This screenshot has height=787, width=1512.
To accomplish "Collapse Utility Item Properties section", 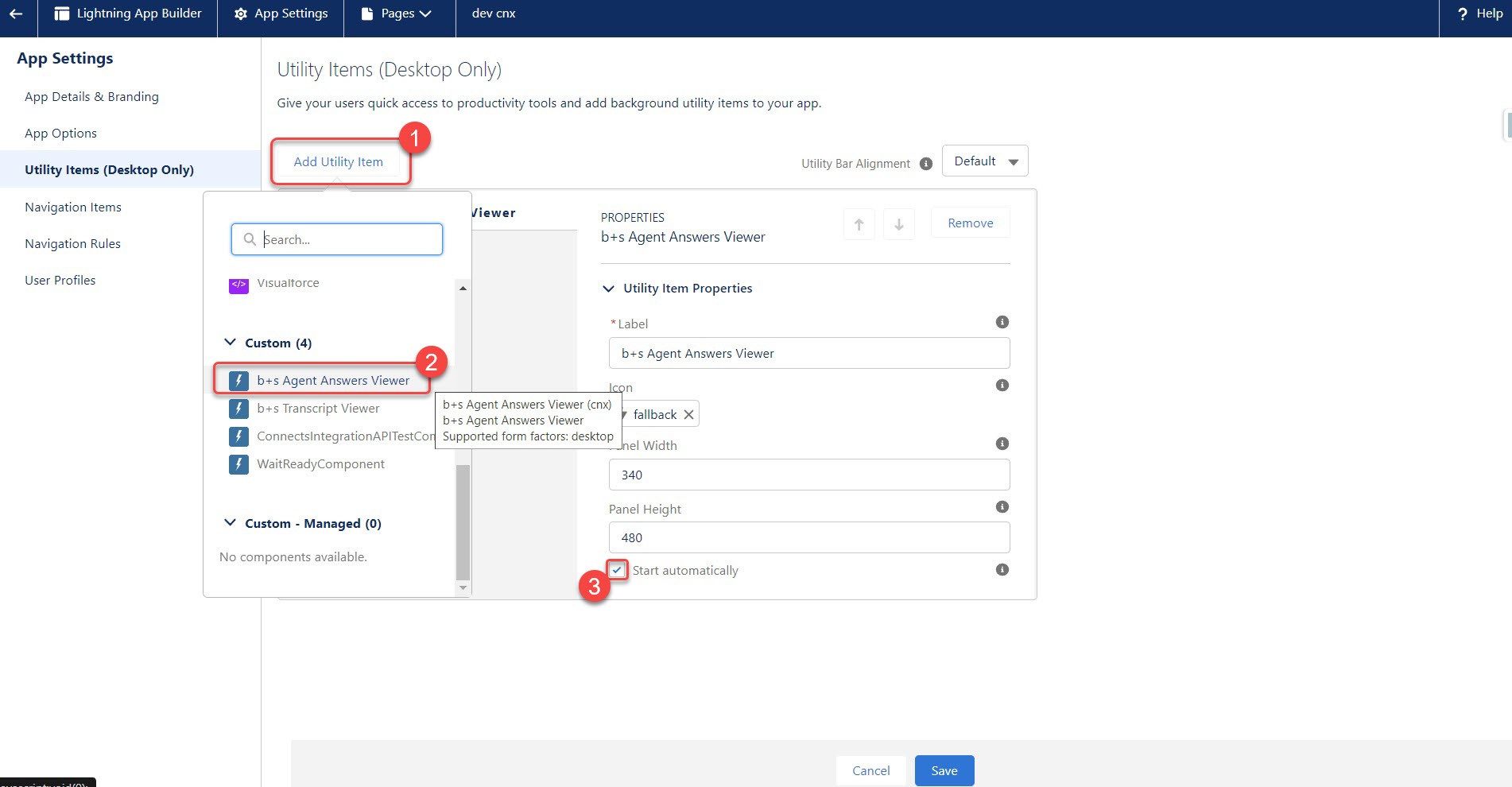I will [609, 289].
